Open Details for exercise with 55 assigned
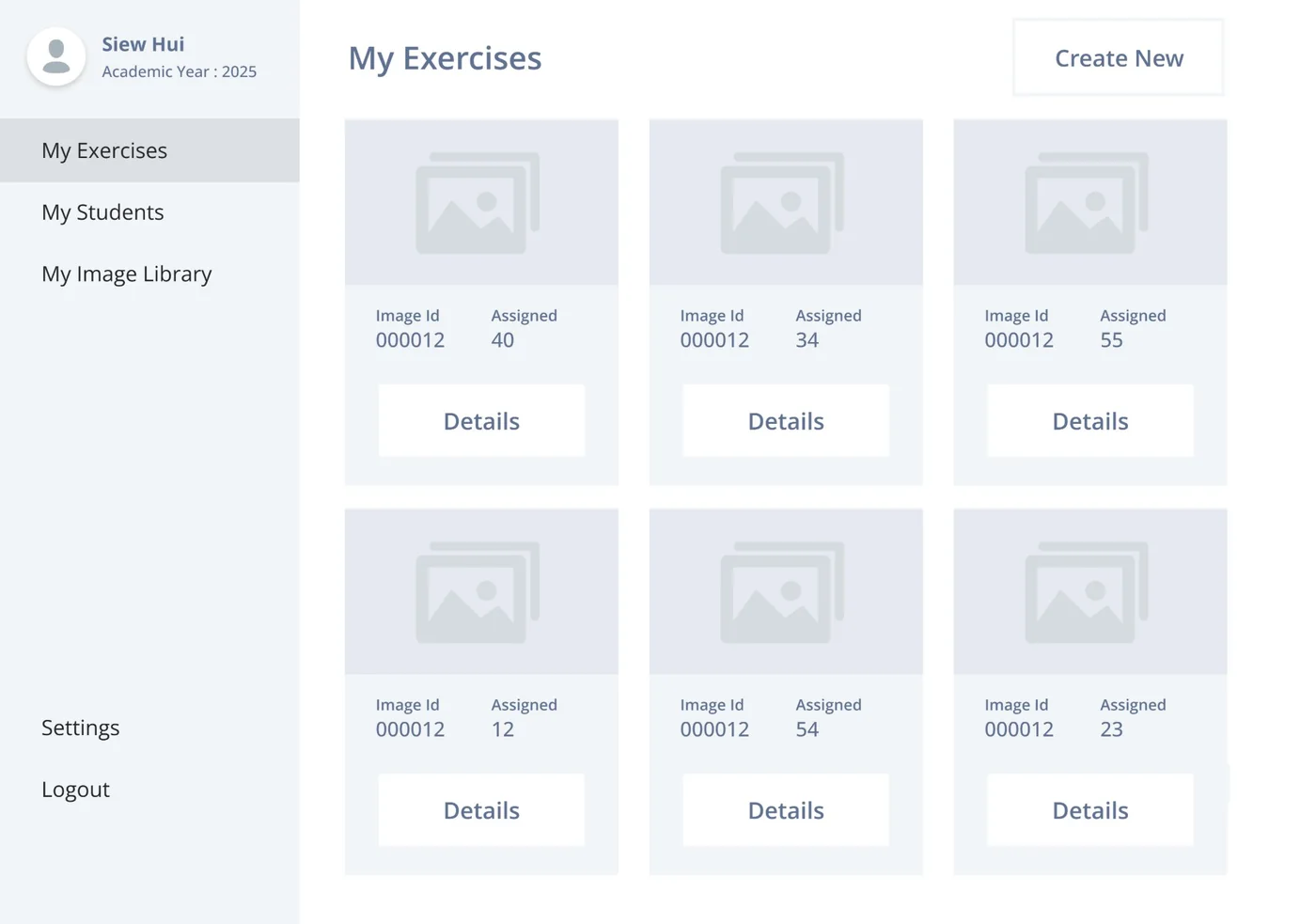 [1090, 420]
